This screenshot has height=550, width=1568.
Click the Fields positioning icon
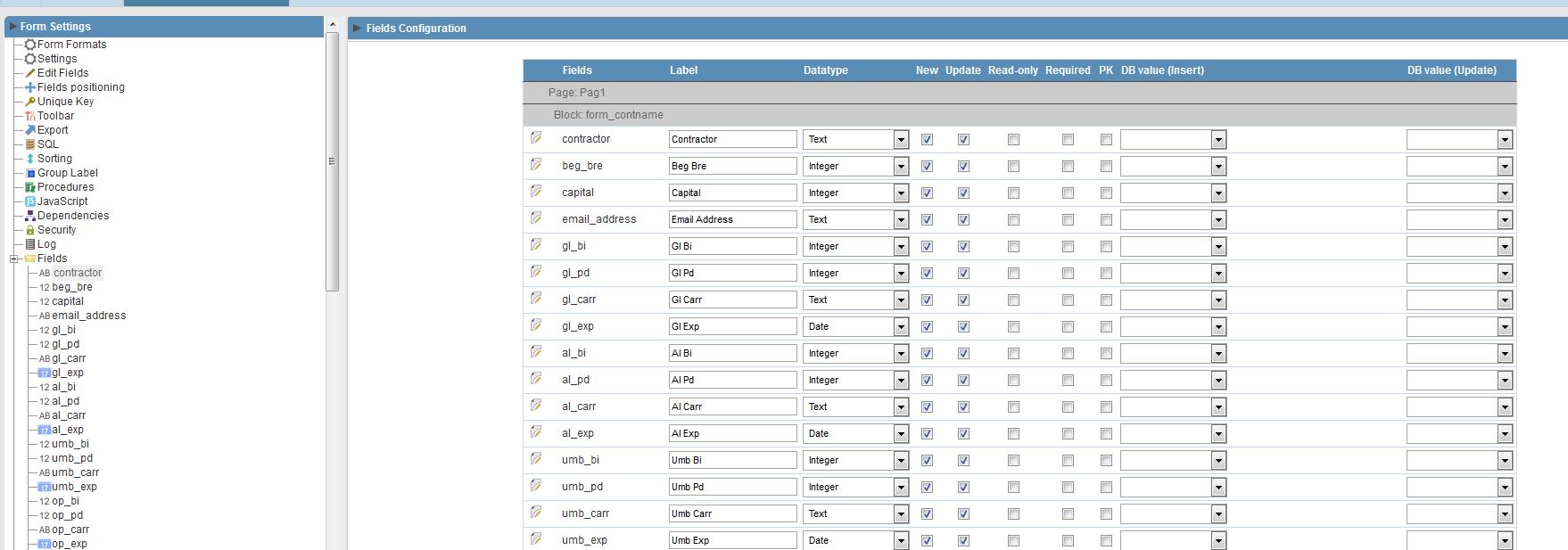[x=30, y=87]
